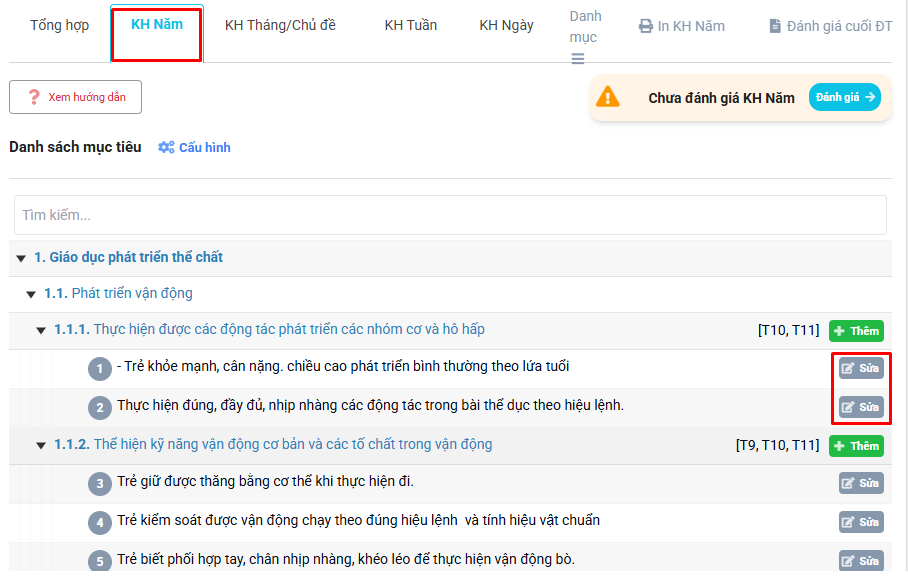Focus the Tìm kiếm search field
The width and height of the screenshot is (908, 576).
click(x=450, y=215)
